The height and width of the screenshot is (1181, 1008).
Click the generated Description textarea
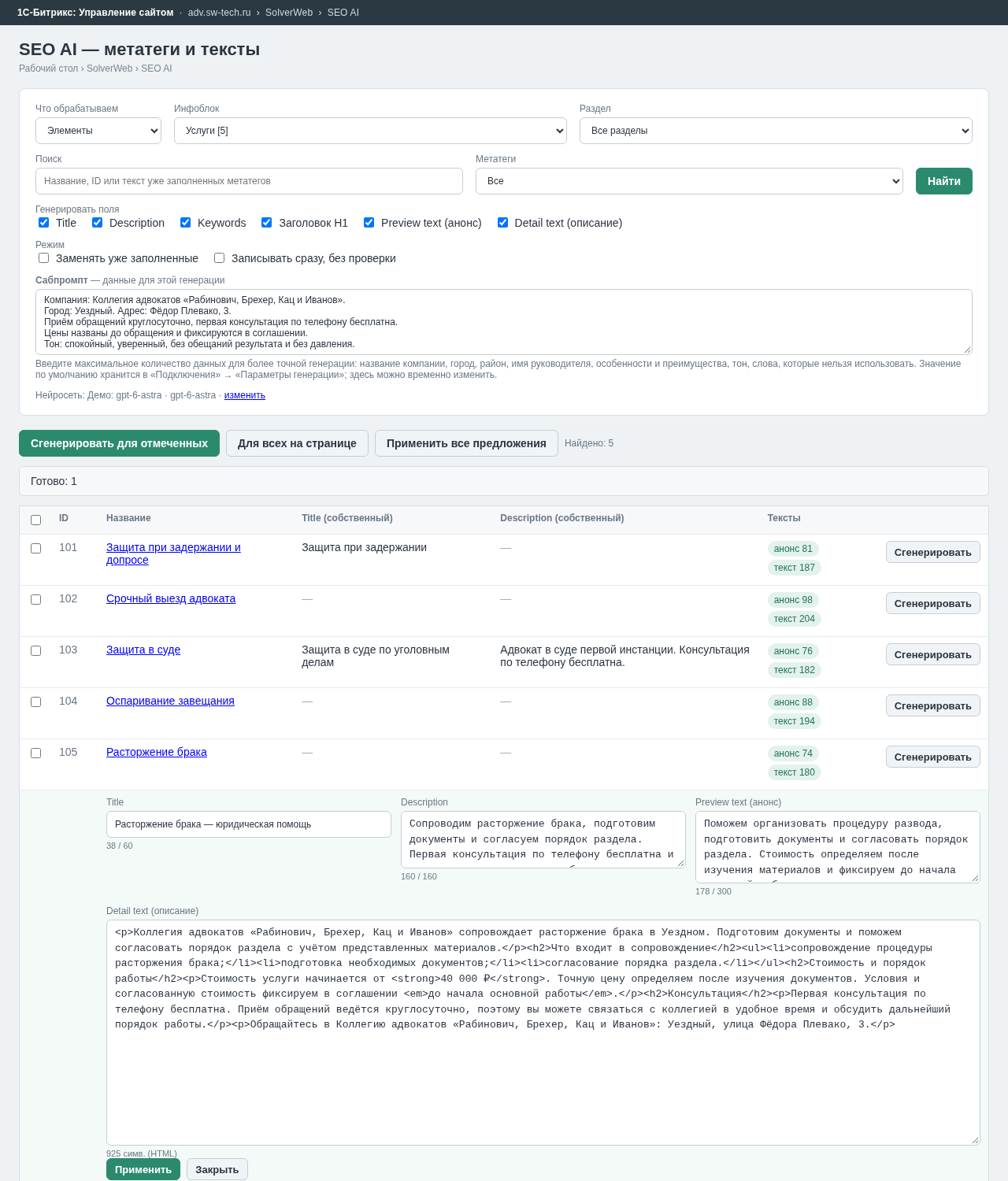[543, 839]
